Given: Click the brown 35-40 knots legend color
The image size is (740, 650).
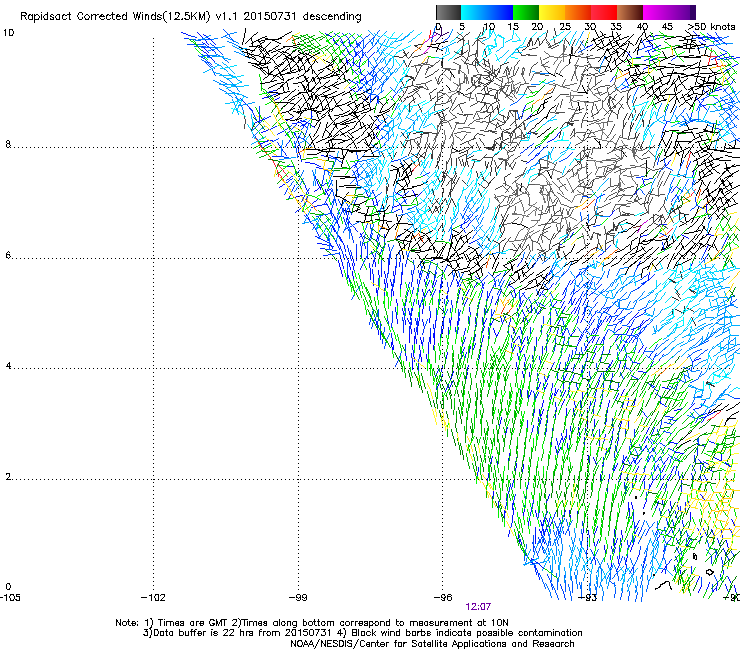Looking at the screenshot, I should pos(630,12).
